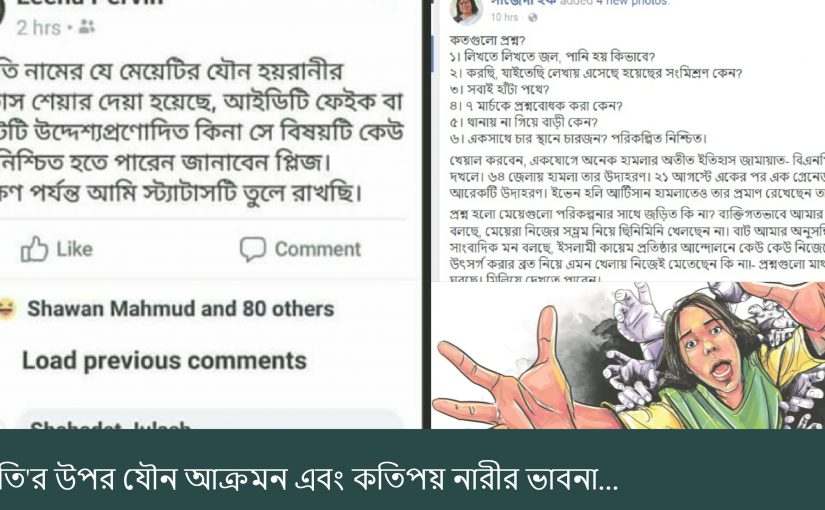Open the profile picture in right post
Viewport: 825px width, 510px height.
(x=467, y=11)
